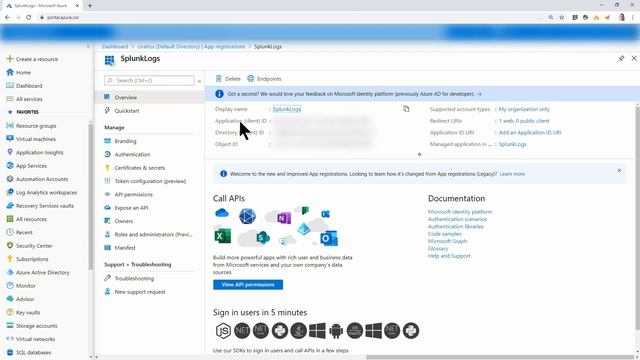640x360 pixels.
Task: Open the Microsoft Graph documentation link
Action: coord(447,241)
